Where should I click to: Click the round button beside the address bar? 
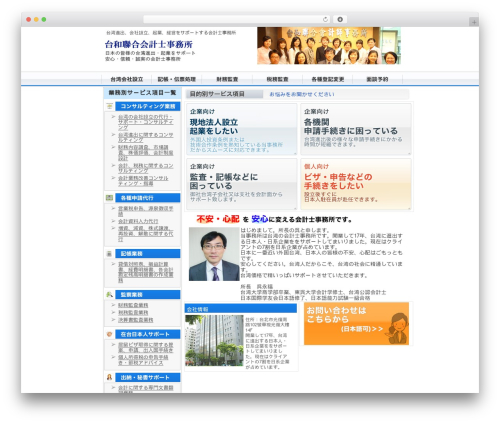[x=340, y=19]
